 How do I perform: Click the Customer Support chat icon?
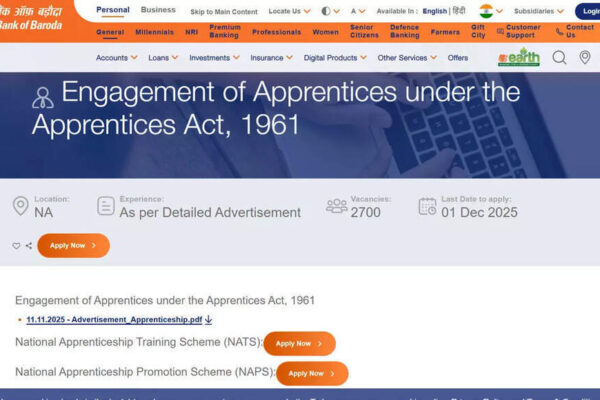[x=500, y=31]
